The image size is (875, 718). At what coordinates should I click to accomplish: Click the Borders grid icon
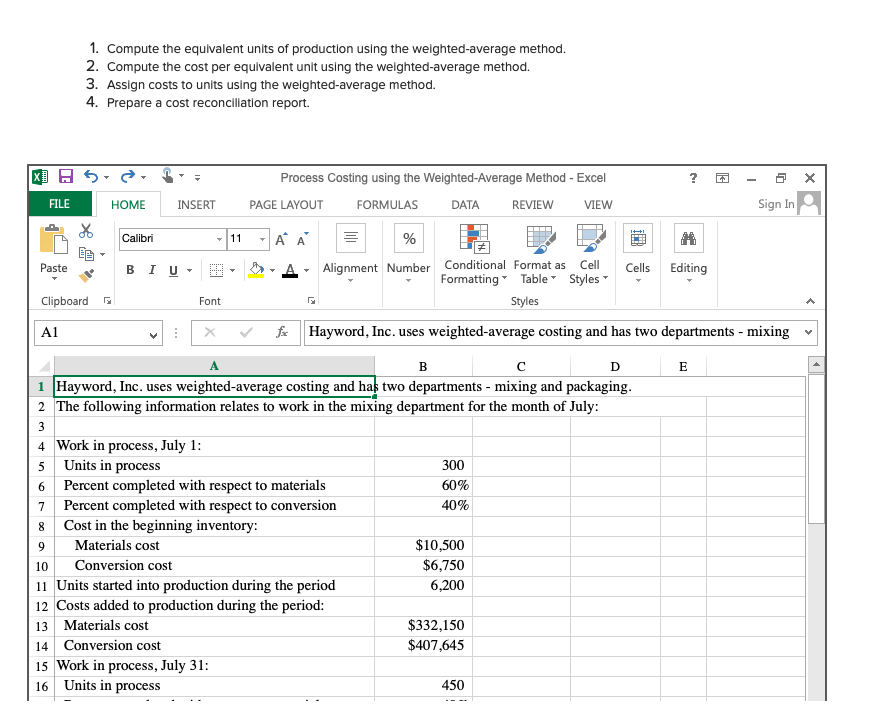pos(216,271)
